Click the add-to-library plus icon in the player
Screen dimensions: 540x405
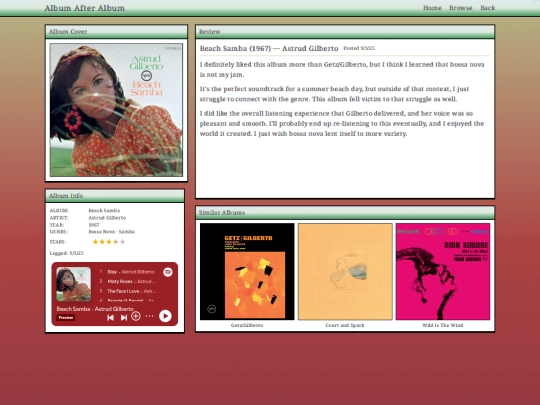coord(136,316)
